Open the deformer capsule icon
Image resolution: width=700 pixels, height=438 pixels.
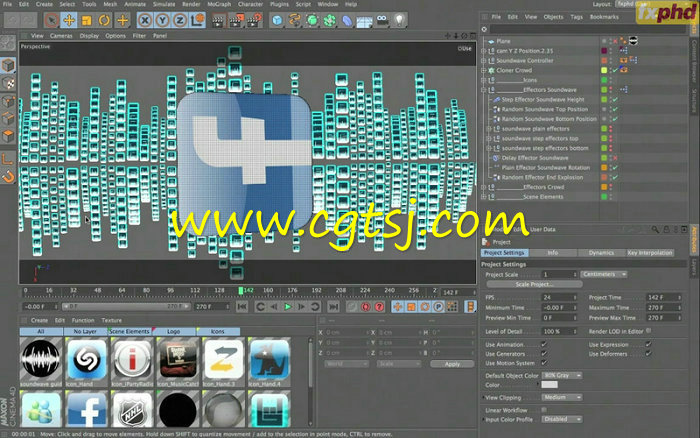coord(347,21)
